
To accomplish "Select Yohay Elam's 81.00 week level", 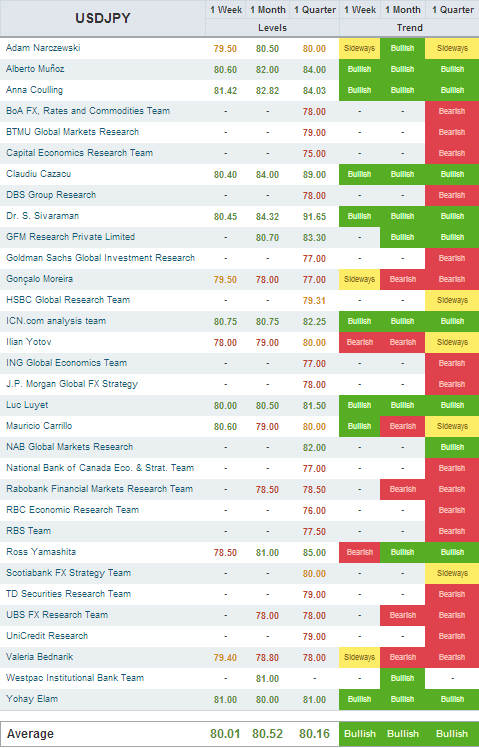I will point(225,699).
